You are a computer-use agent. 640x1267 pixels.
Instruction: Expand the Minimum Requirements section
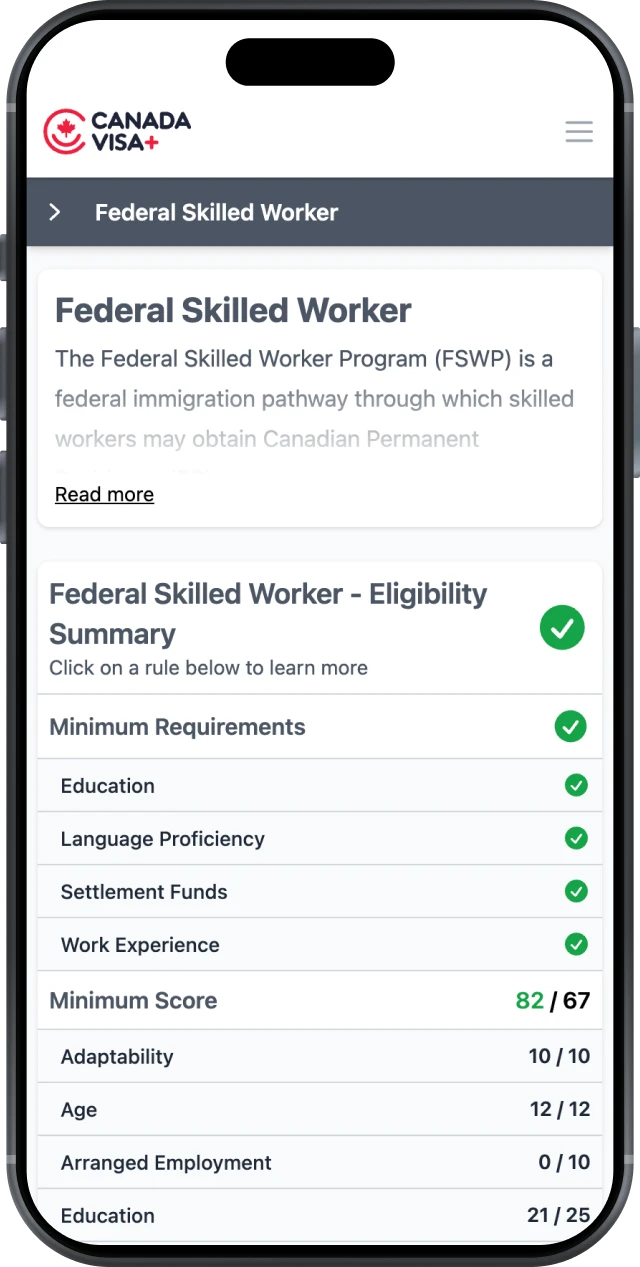click(177, 727)
